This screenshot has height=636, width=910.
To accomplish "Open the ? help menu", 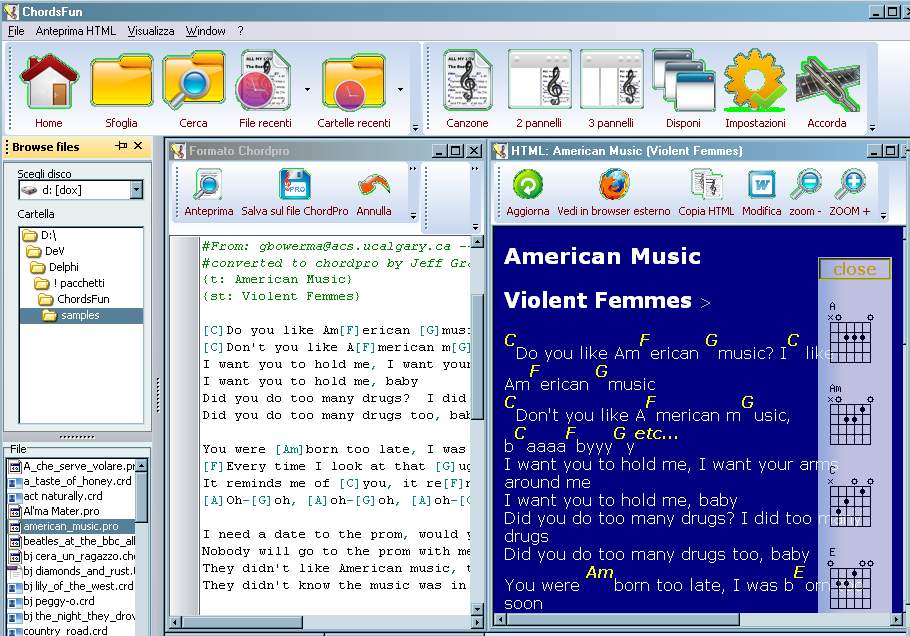I will (240, 31).
